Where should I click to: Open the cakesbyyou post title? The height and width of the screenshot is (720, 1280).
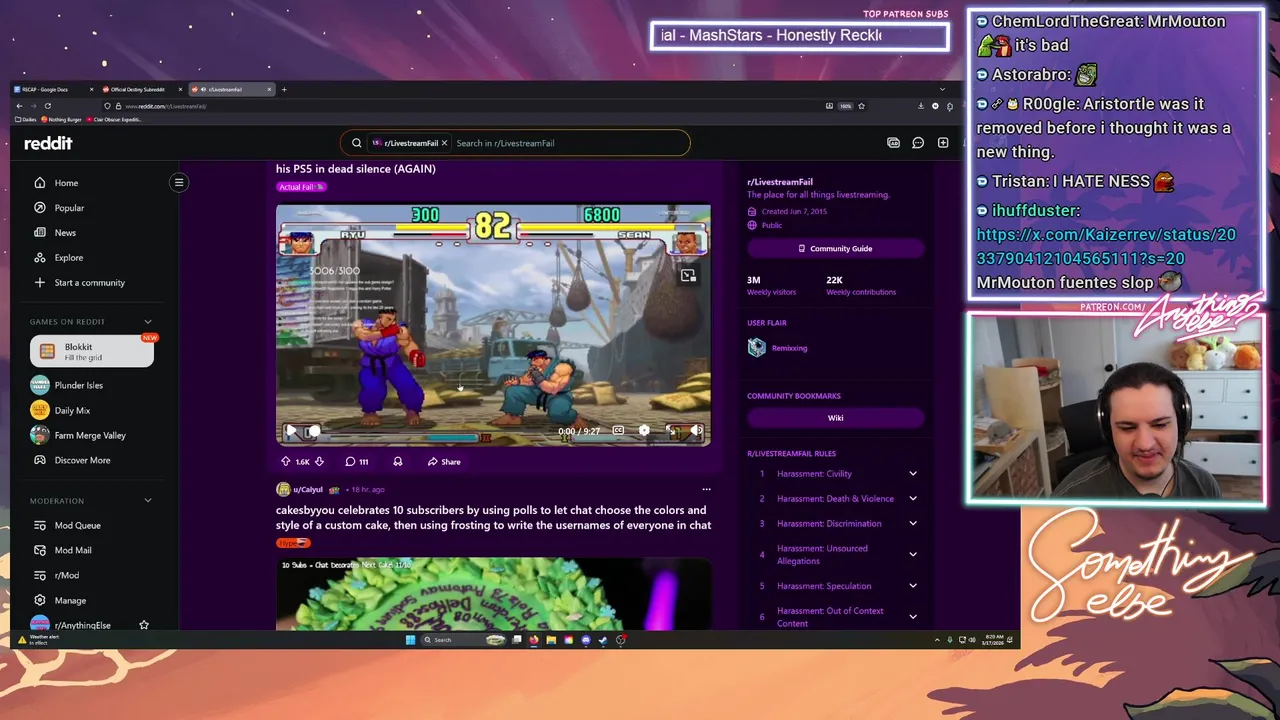click(x=493, y=517)
